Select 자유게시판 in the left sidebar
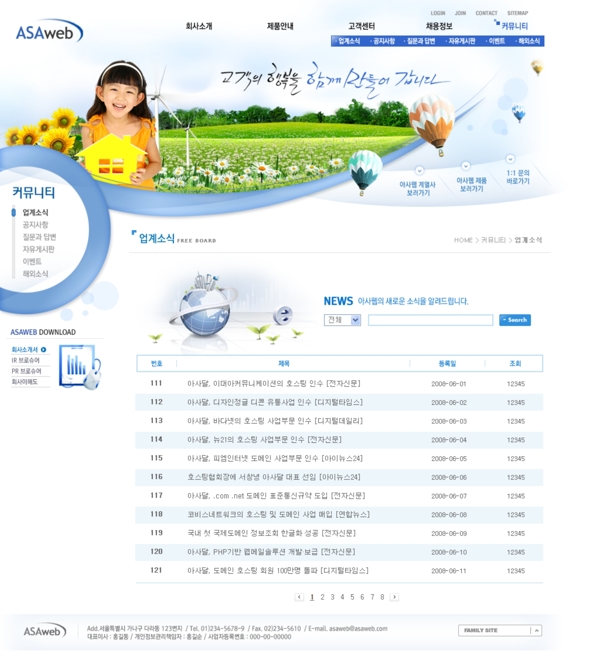The height and width of the screenshot is (659, 600). pos(38,249)
